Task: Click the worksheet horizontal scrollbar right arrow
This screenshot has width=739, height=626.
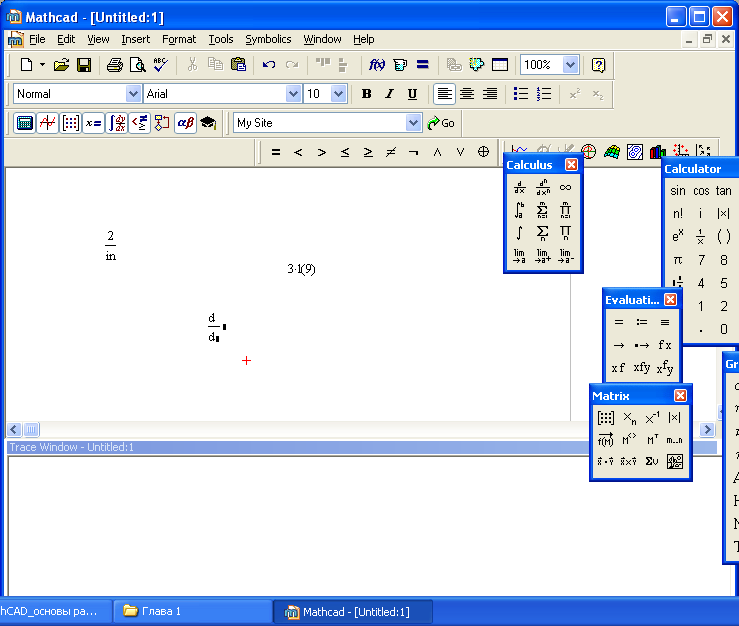Action: point(707,429)
